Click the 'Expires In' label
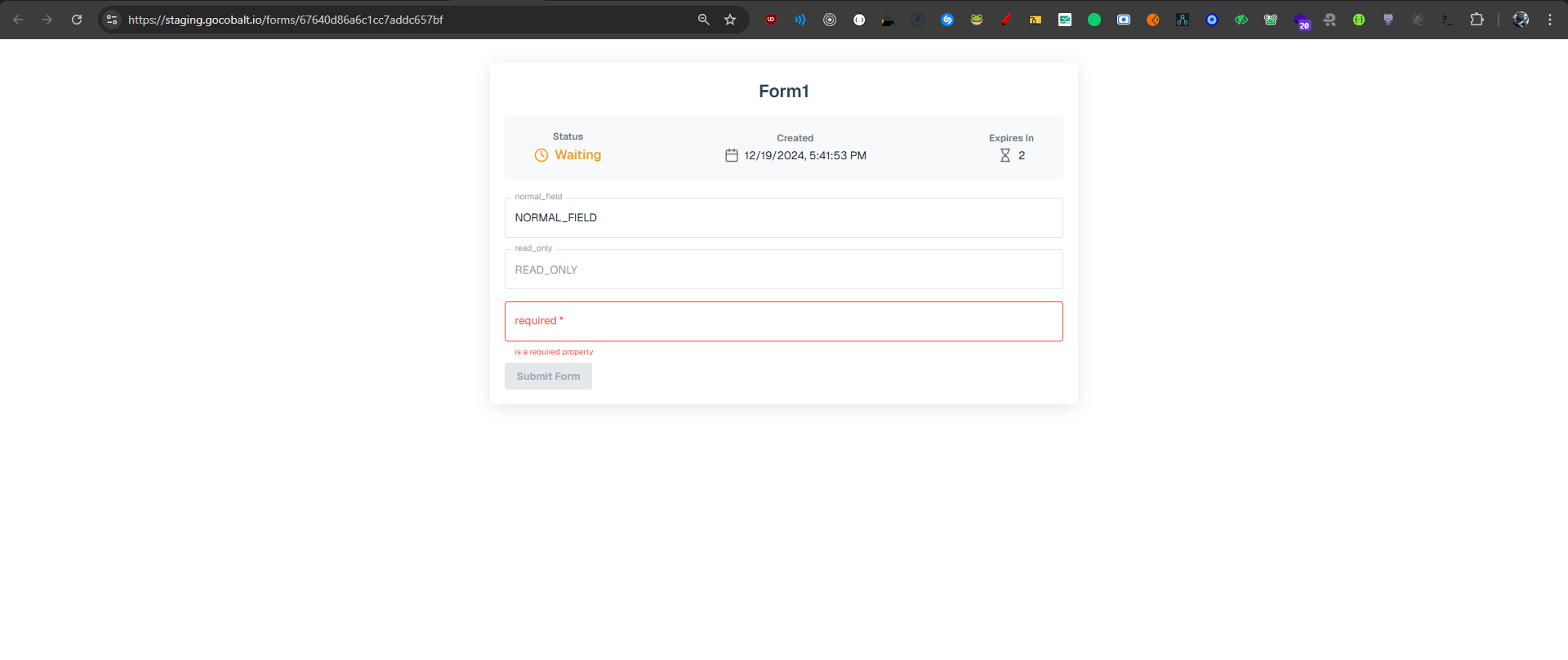Image resolution: width=1568 pixels, height=660 pixels. (1011, 138)
